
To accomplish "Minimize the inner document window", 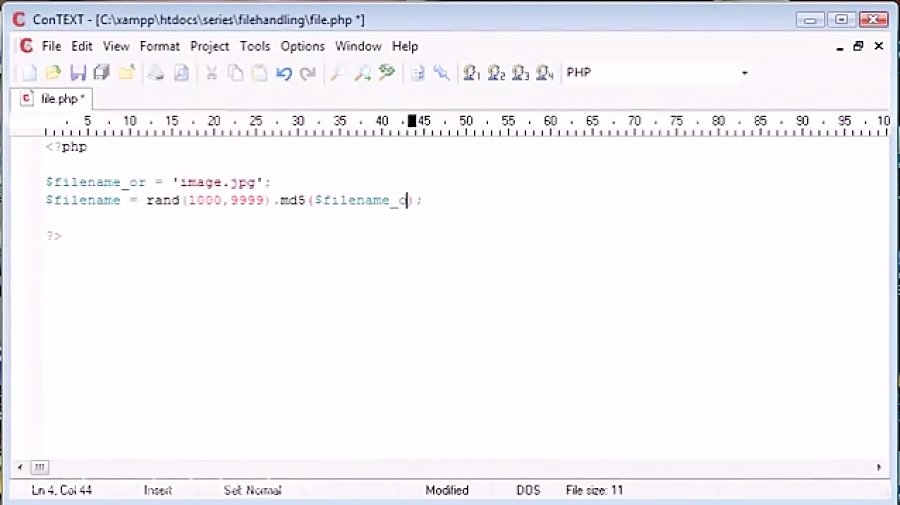I will [840, 46].
